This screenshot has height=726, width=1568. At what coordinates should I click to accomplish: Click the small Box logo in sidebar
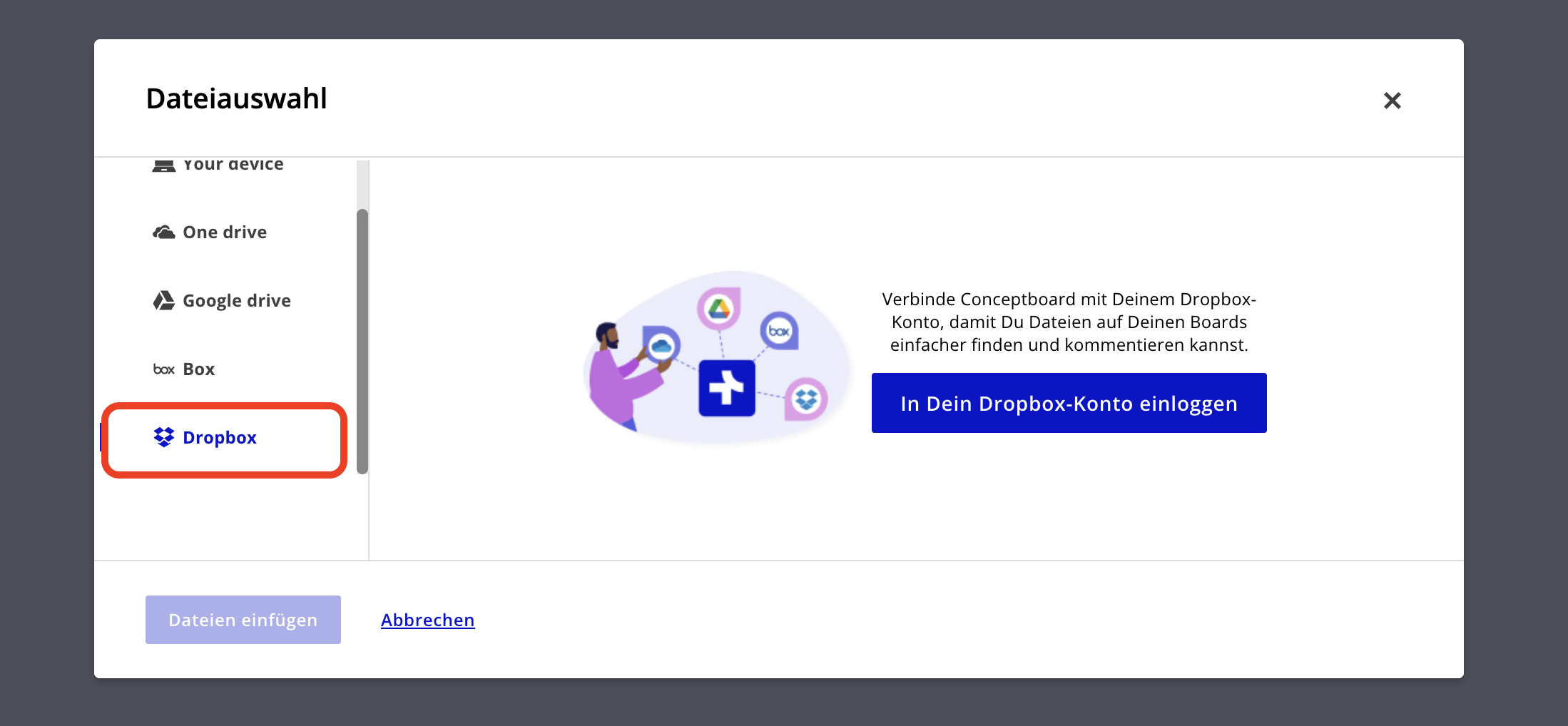163,369
